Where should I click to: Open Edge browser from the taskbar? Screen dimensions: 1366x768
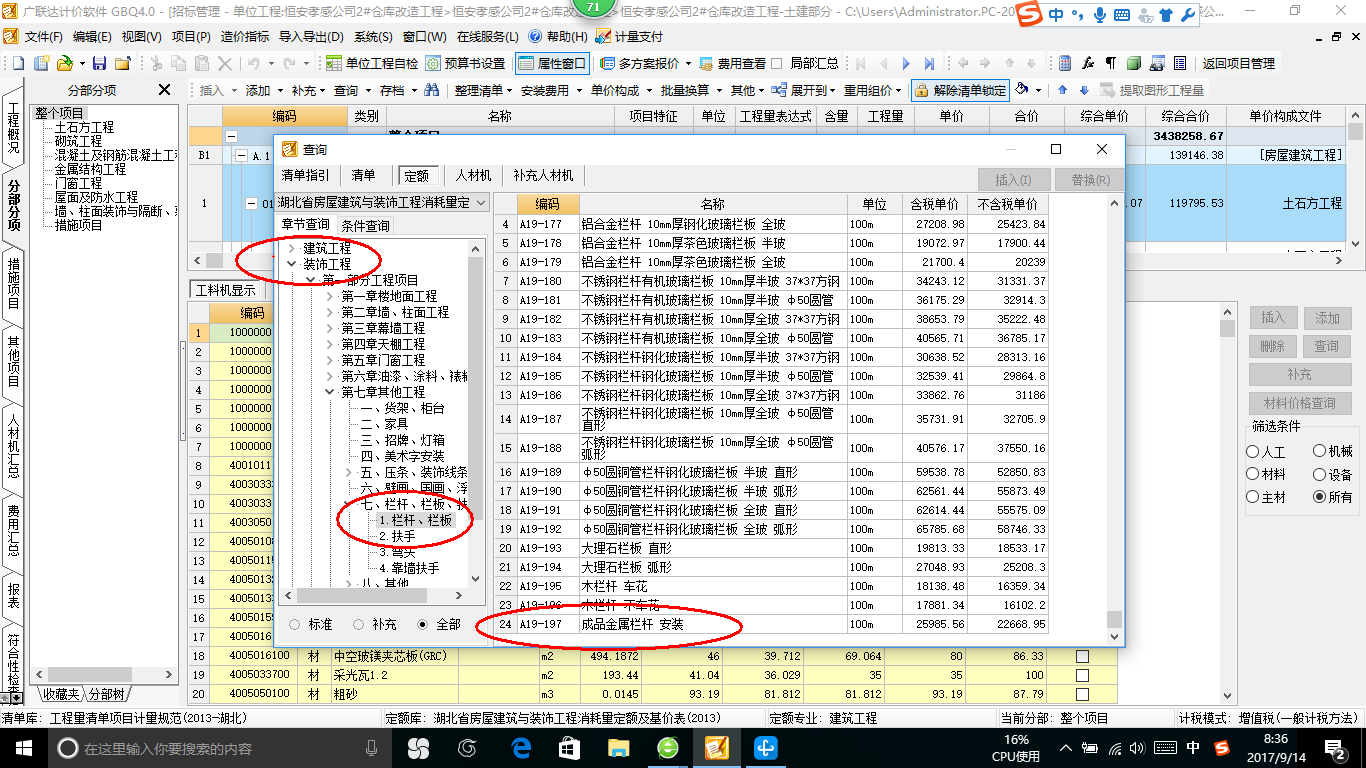520,748
